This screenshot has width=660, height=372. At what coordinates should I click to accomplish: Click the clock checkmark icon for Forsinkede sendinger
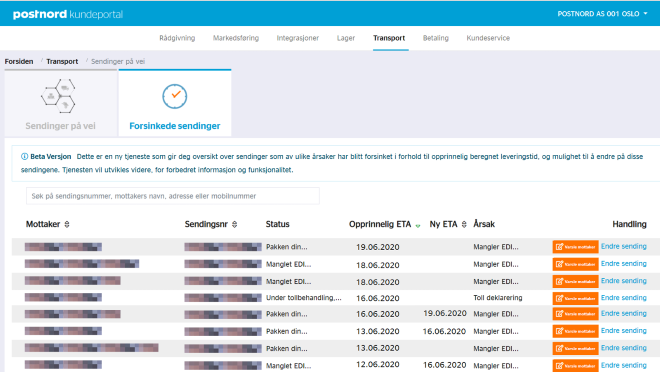(175, 96)
